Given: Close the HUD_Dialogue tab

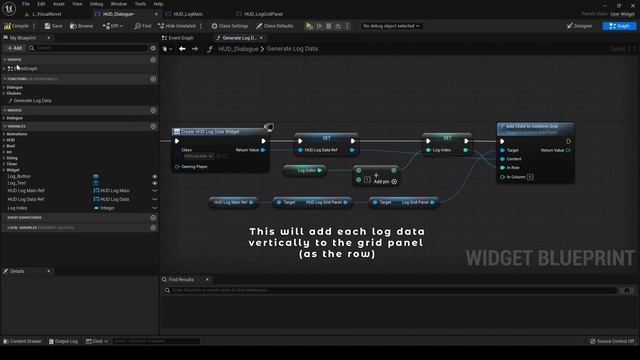Looking at the screenshot, I should (x=156, y=14).
